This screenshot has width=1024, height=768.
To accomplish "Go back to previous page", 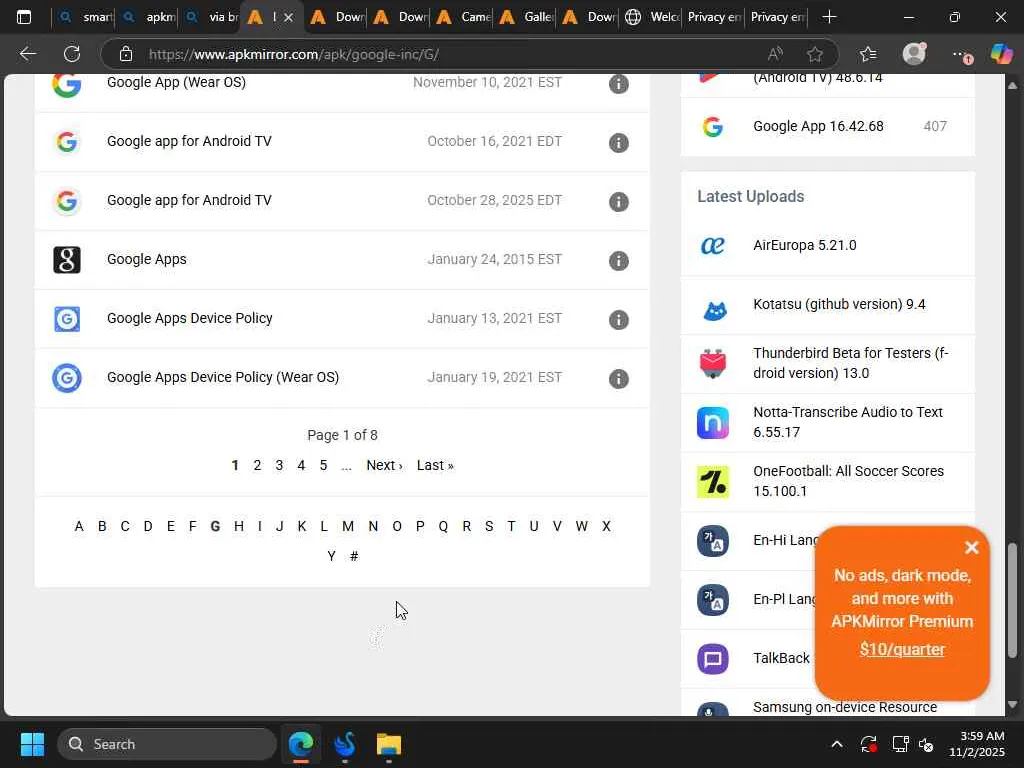I will tap(27, 54).
